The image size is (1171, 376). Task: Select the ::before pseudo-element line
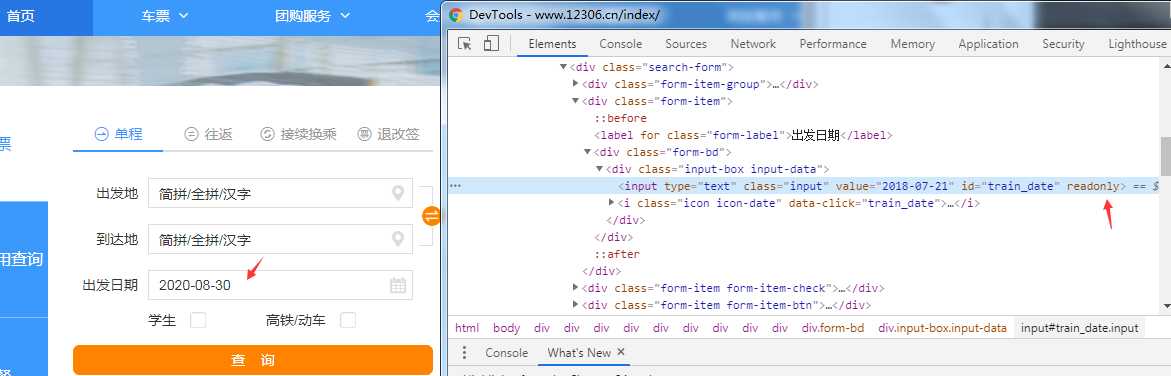[620, 118]
